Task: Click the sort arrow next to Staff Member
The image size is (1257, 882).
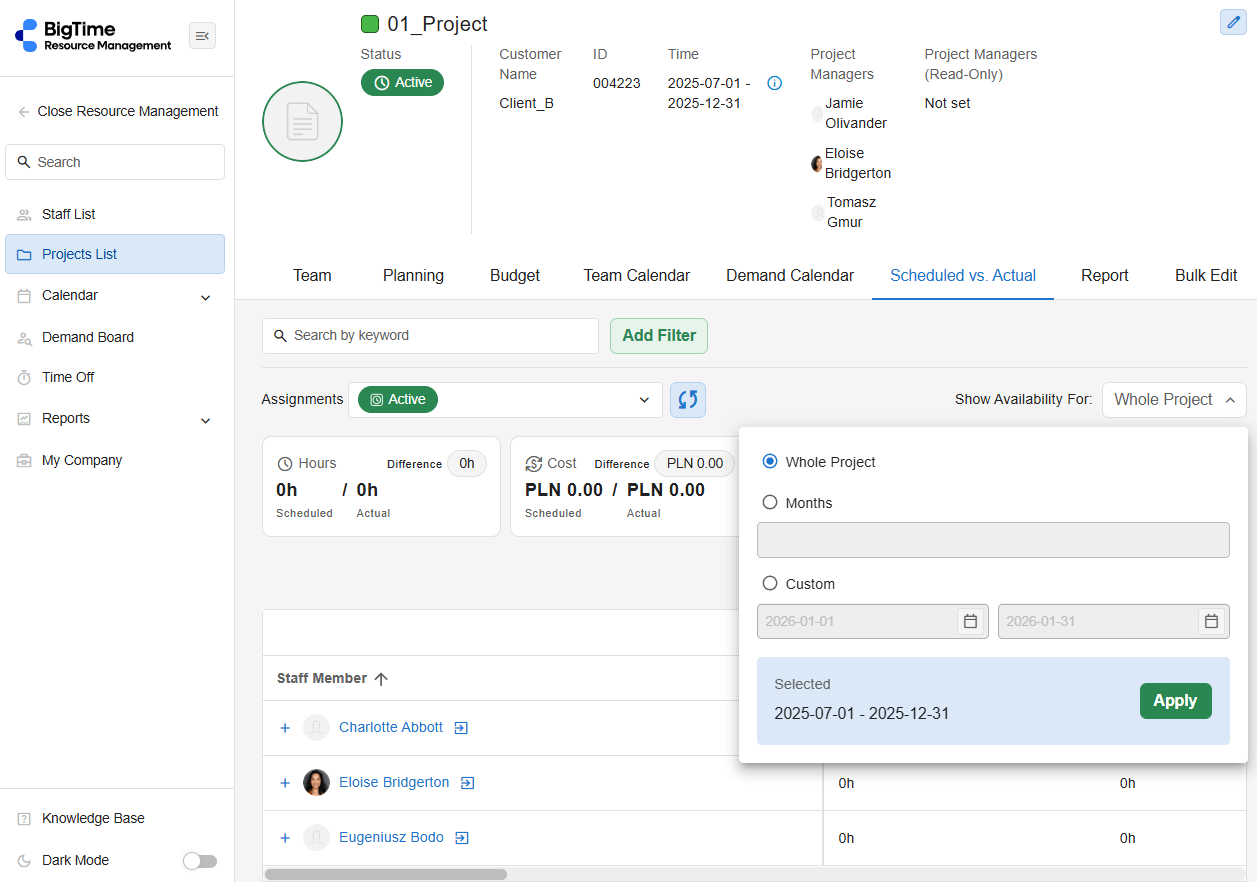Action: coord(381,679)
